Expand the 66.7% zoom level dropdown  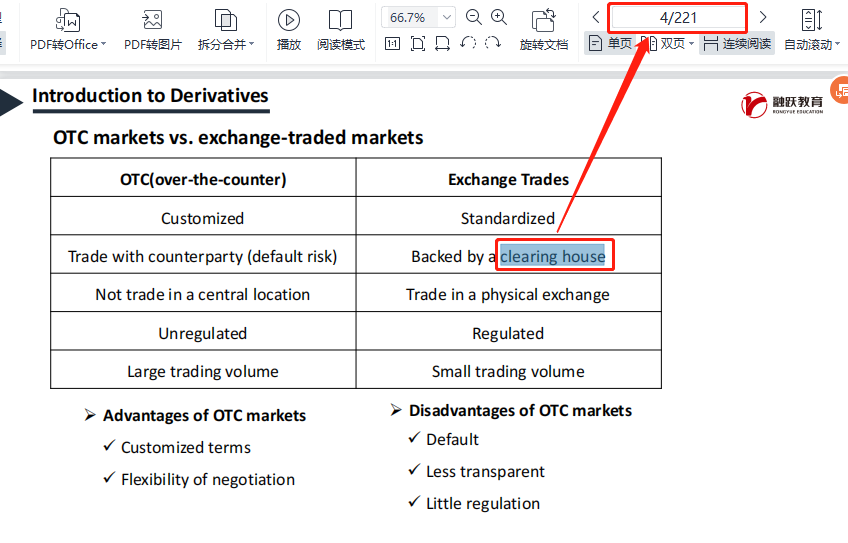tap(446, 17)
